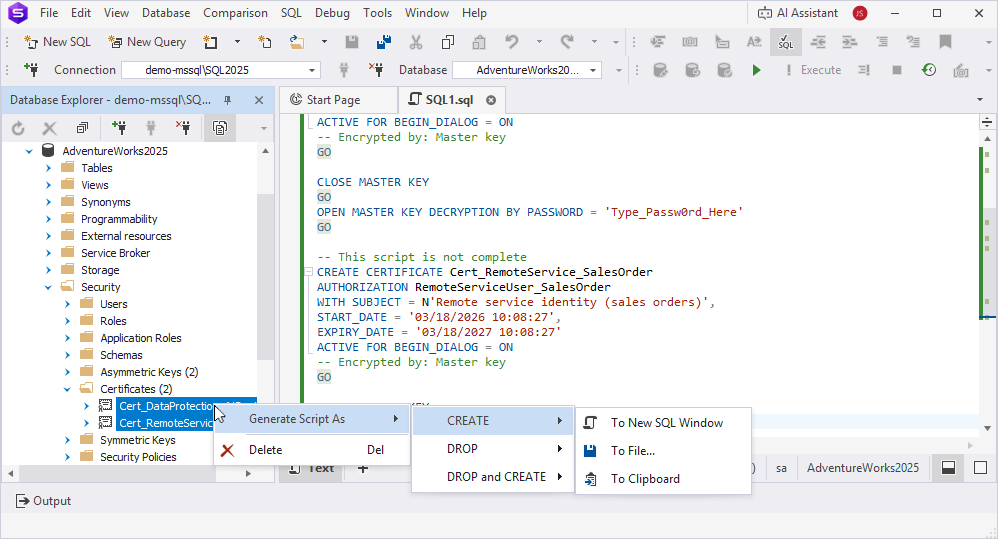The height and width of the screenshot is (539, 998).
Task: Click the Copy icon in toolbar
Action: (447, 42)
